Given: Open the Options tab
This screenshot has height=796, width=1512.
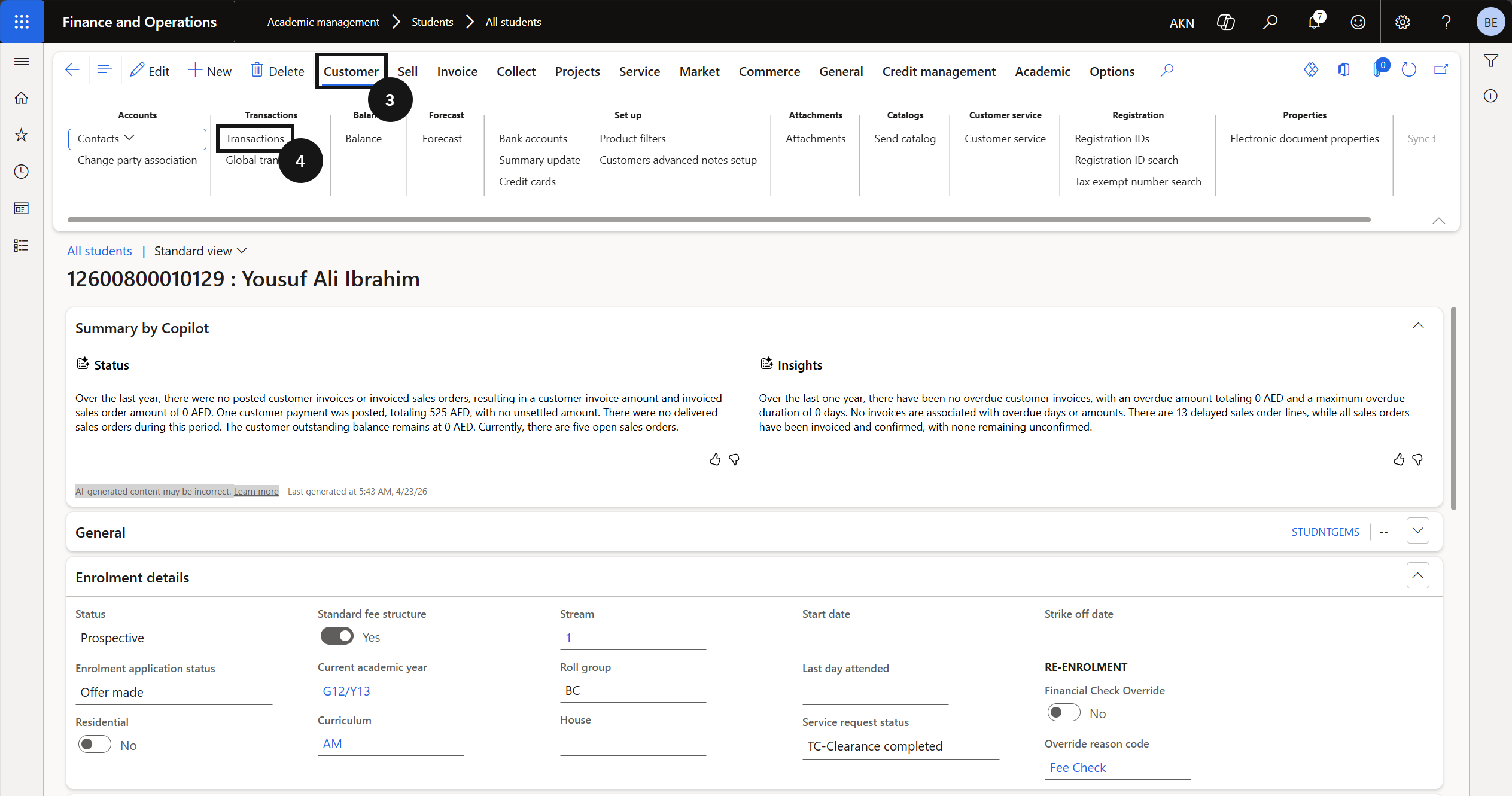Looking at the screenshot, I should click(1112, 72).
